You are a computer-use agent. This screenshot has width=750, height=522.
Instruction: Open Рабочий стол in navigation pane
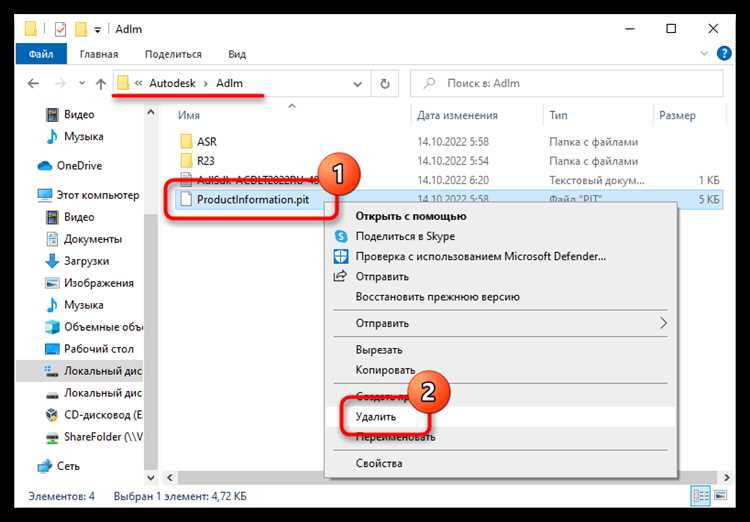tap(99, 349)
